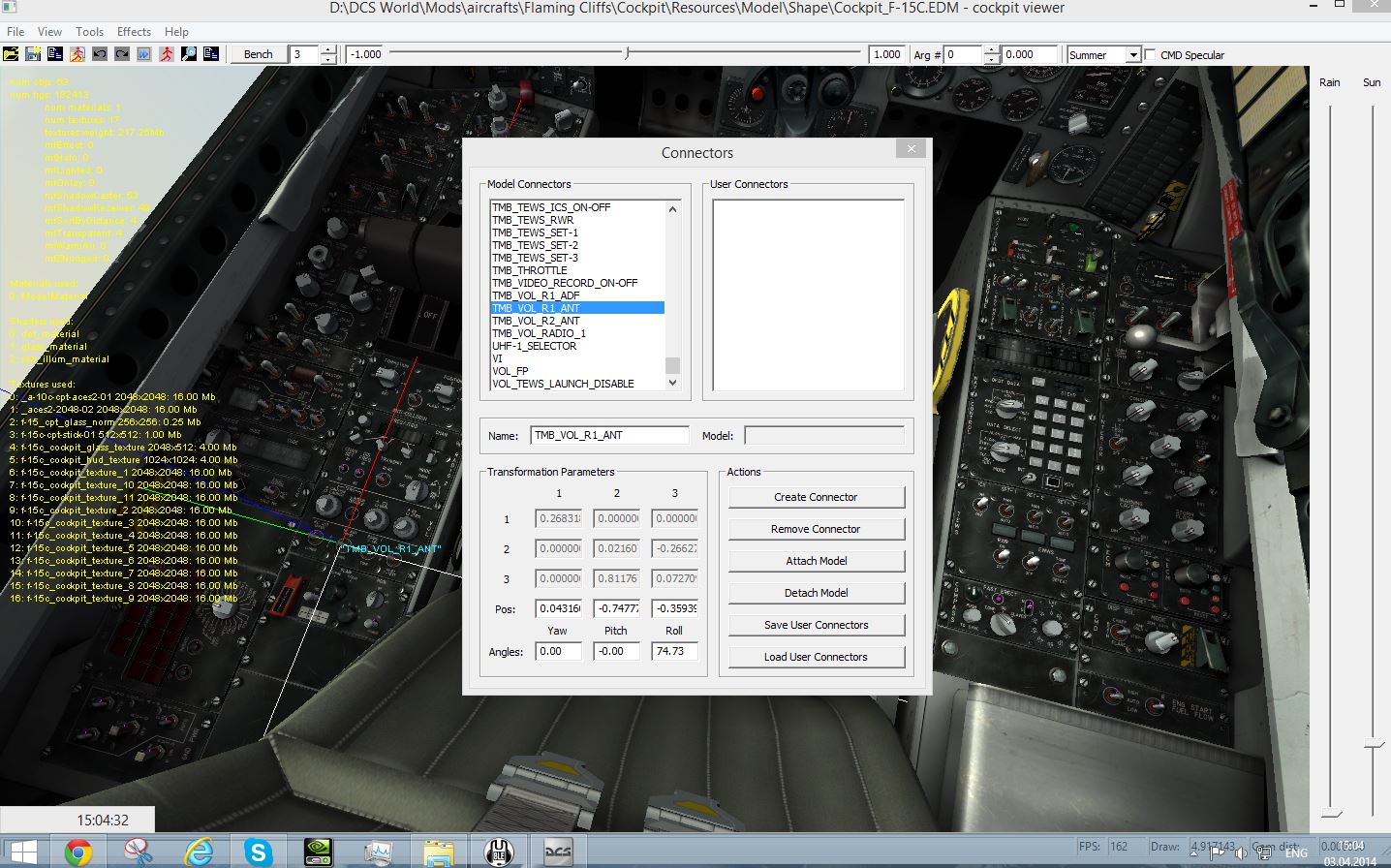Click Load User Connectors
Viewport: 1391px width, 868px height.
(817, 657)
